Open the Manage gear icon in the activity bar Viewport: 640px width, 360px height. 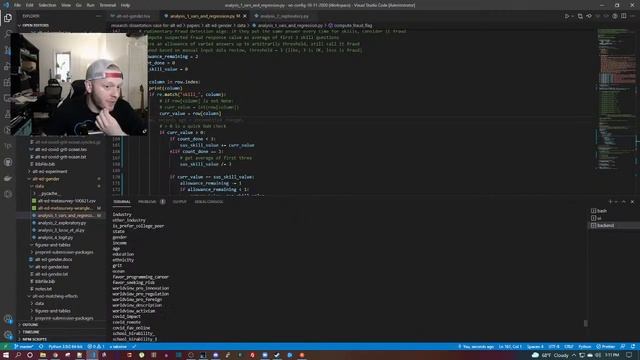pos(8,335)
